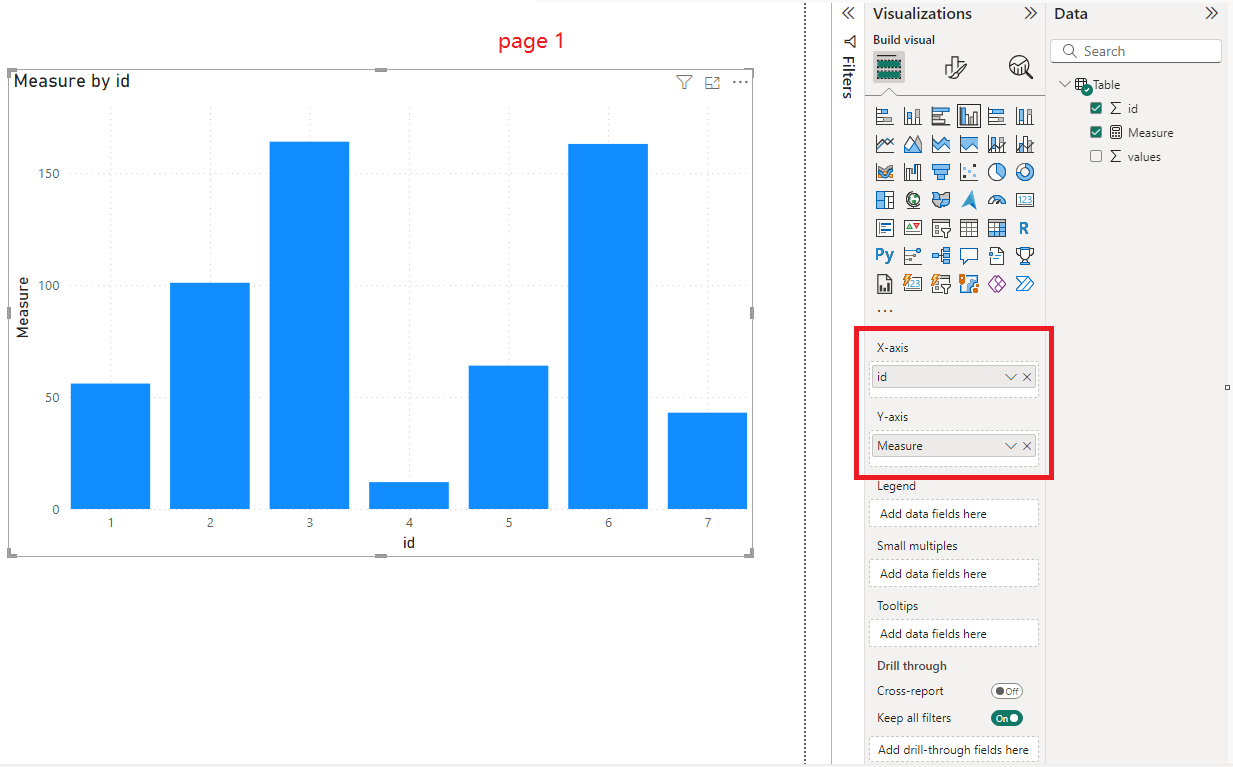Collapse the Table tree node
The image size is (1233, 767).
point(1065,85)
